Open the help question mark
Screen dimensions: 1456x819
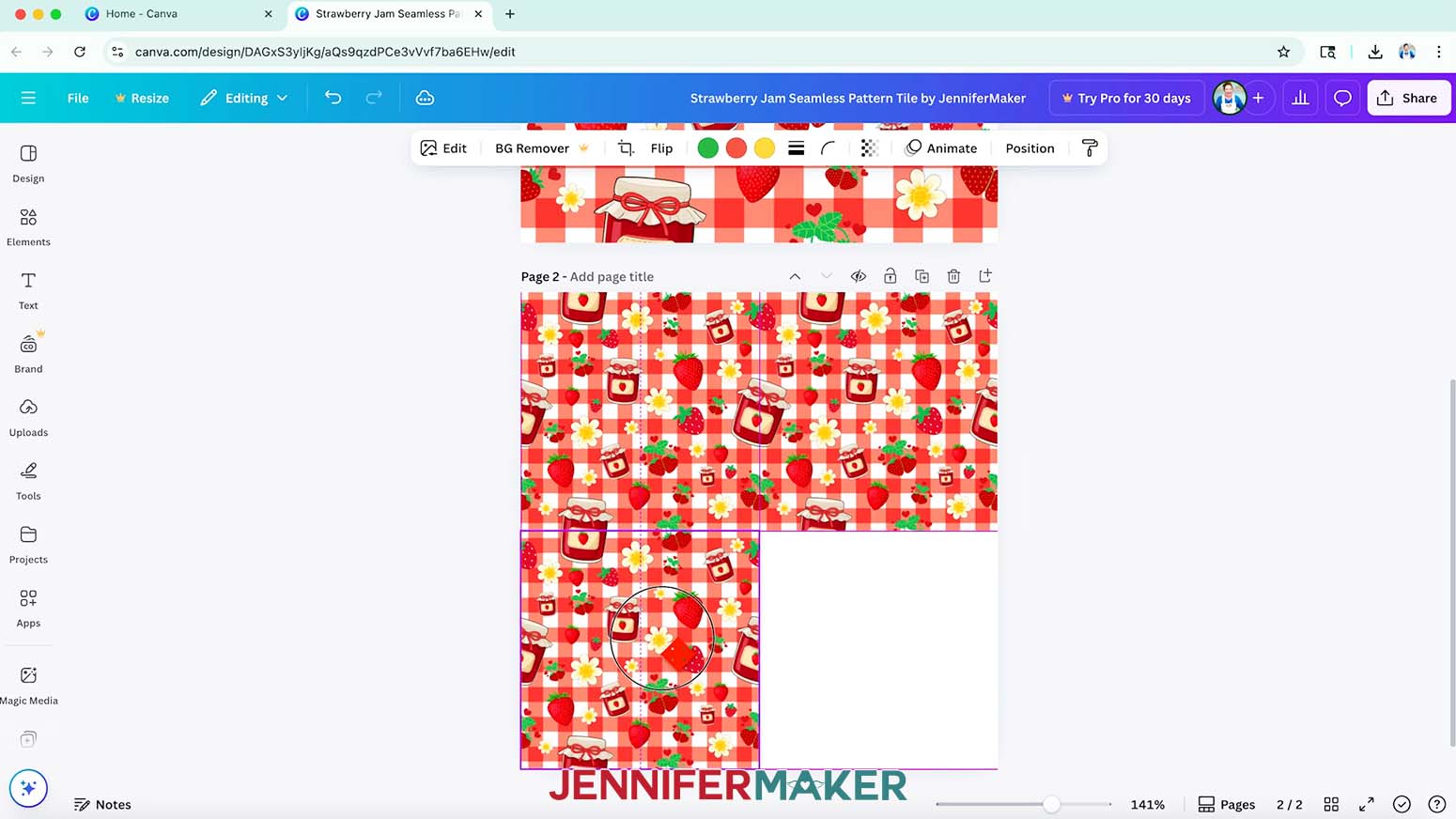click(1436, 804)
